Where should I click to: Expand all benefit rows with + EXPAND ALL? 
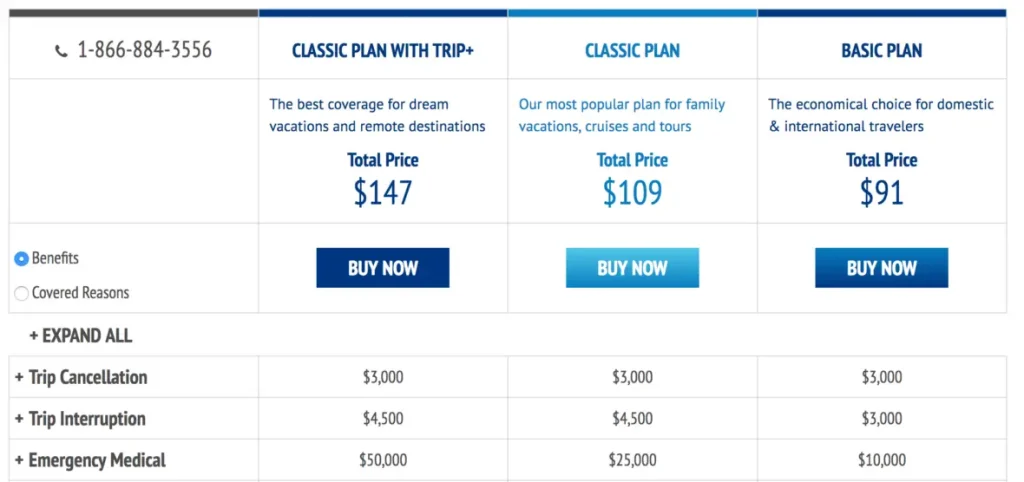[x=80, y=335]
